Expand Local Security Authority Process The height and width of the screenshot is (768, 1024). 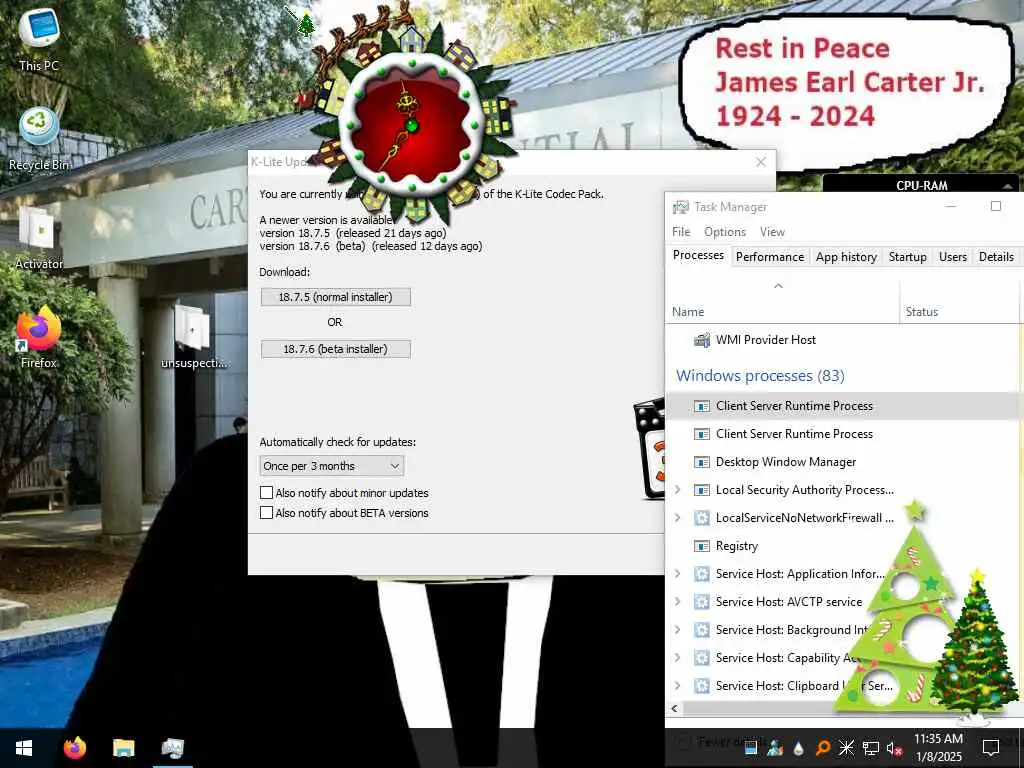coord(677,490)
